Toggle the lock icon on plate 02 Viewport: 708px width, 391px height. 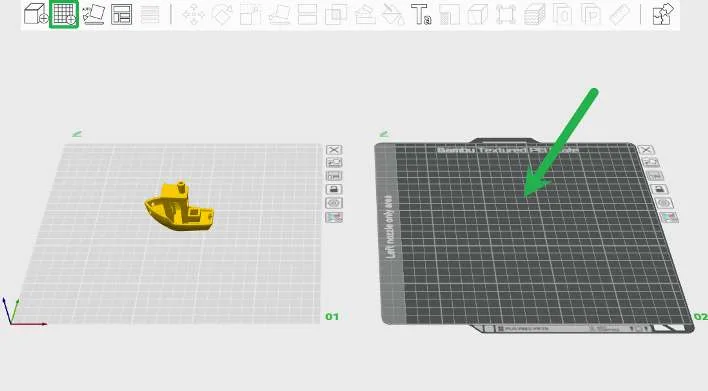[x=659, y=190]
